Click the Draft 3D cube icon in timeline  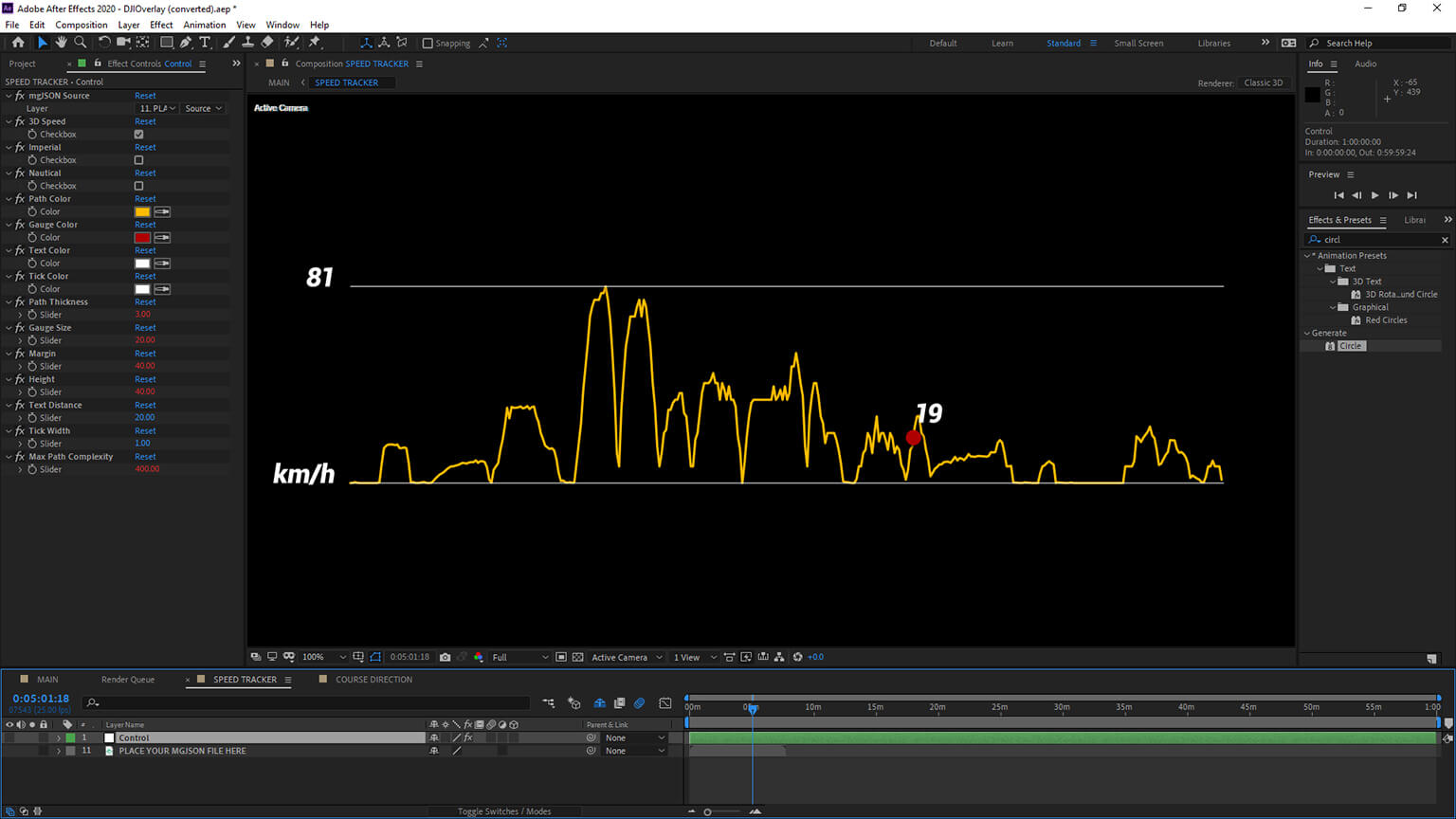[574, 703]
